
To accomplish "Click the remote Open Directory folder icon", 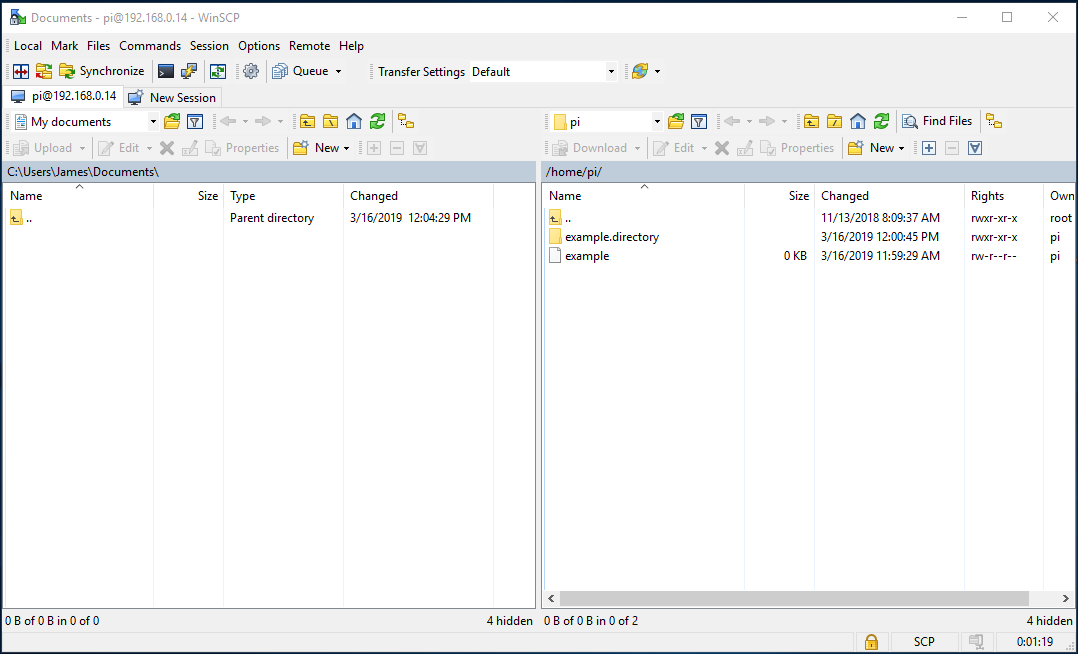I will tap(676, 122).
